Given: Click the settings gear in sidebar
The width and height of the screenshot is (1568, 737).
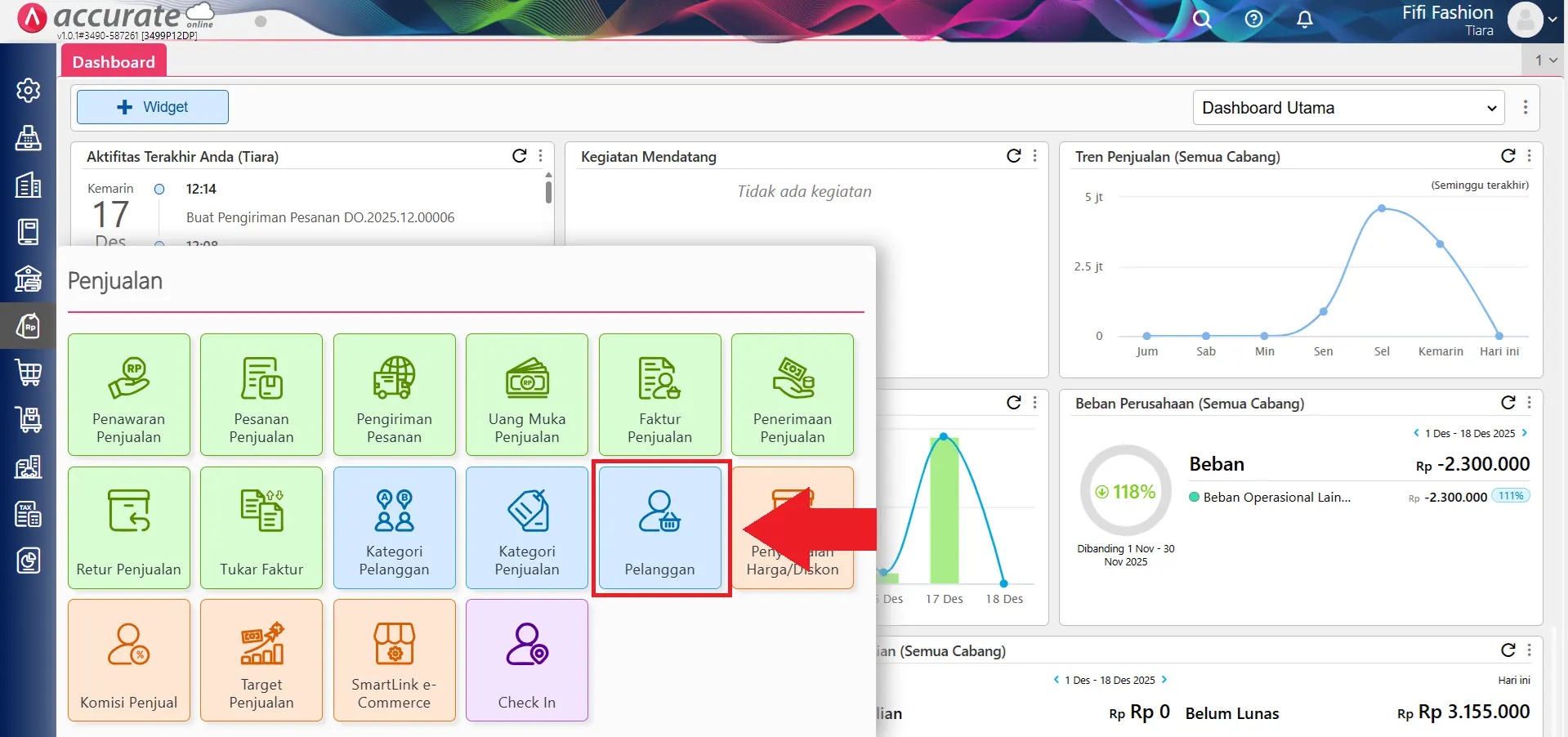Looking at the screenshot, I should click(x=29, y=90).
